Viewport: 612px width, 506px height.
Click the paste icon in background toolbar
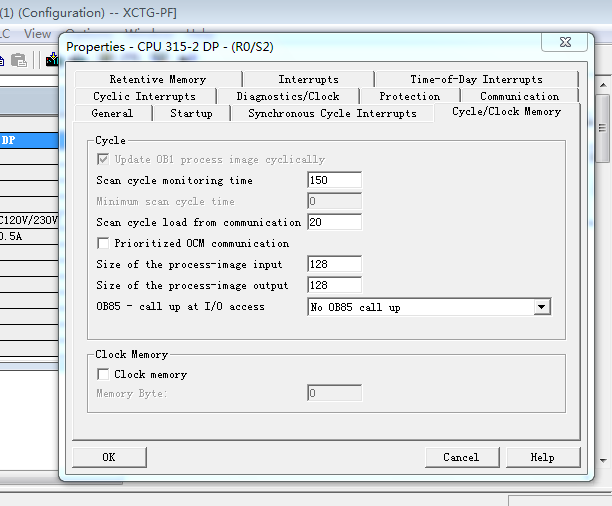click(x=19, y=61)
